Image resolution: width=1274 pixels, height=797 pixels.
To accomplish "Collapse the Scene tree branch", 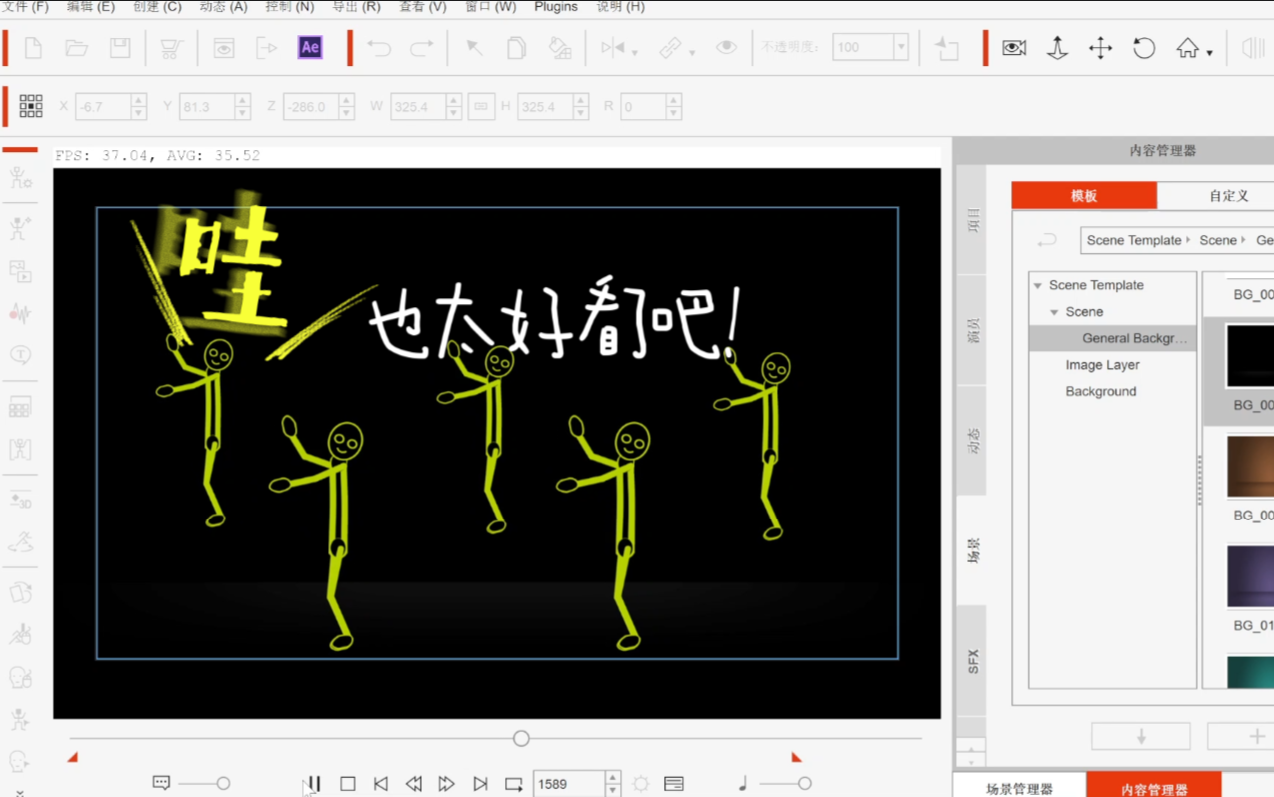I will coord(1053,311).
